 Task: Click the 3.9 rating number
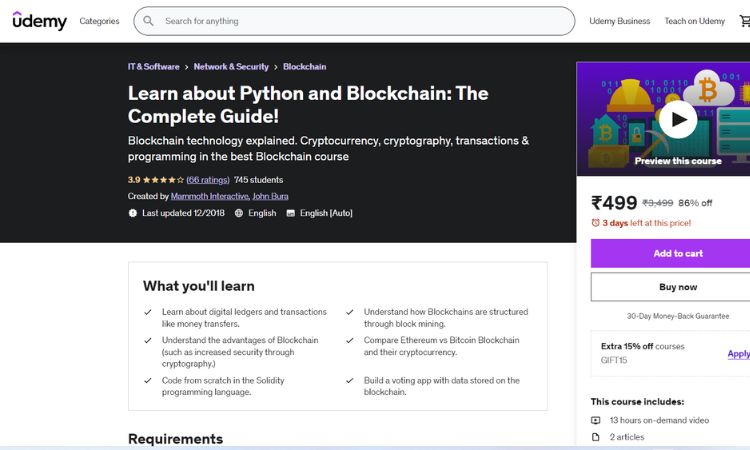134,180
